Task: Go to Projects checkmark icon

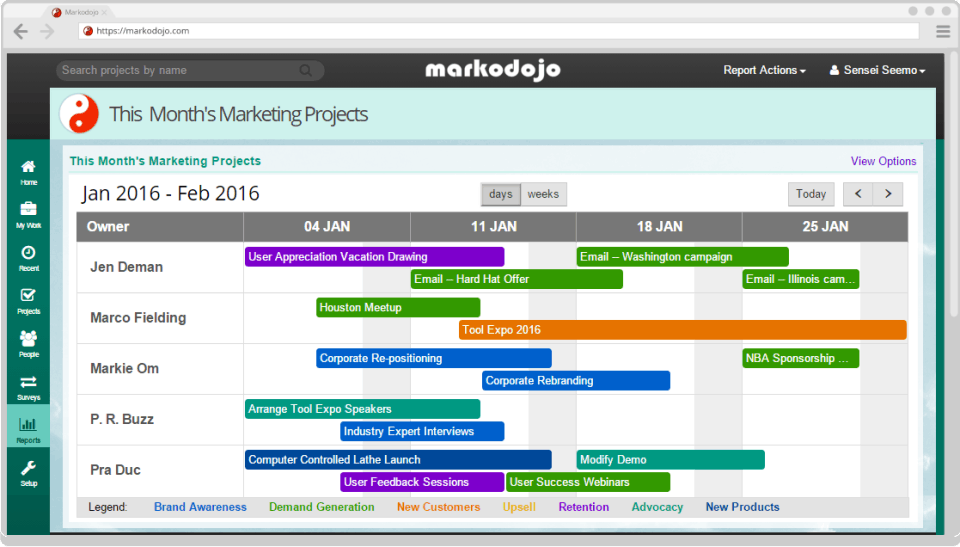Action: pyautogui.click(x=28, y=295)
